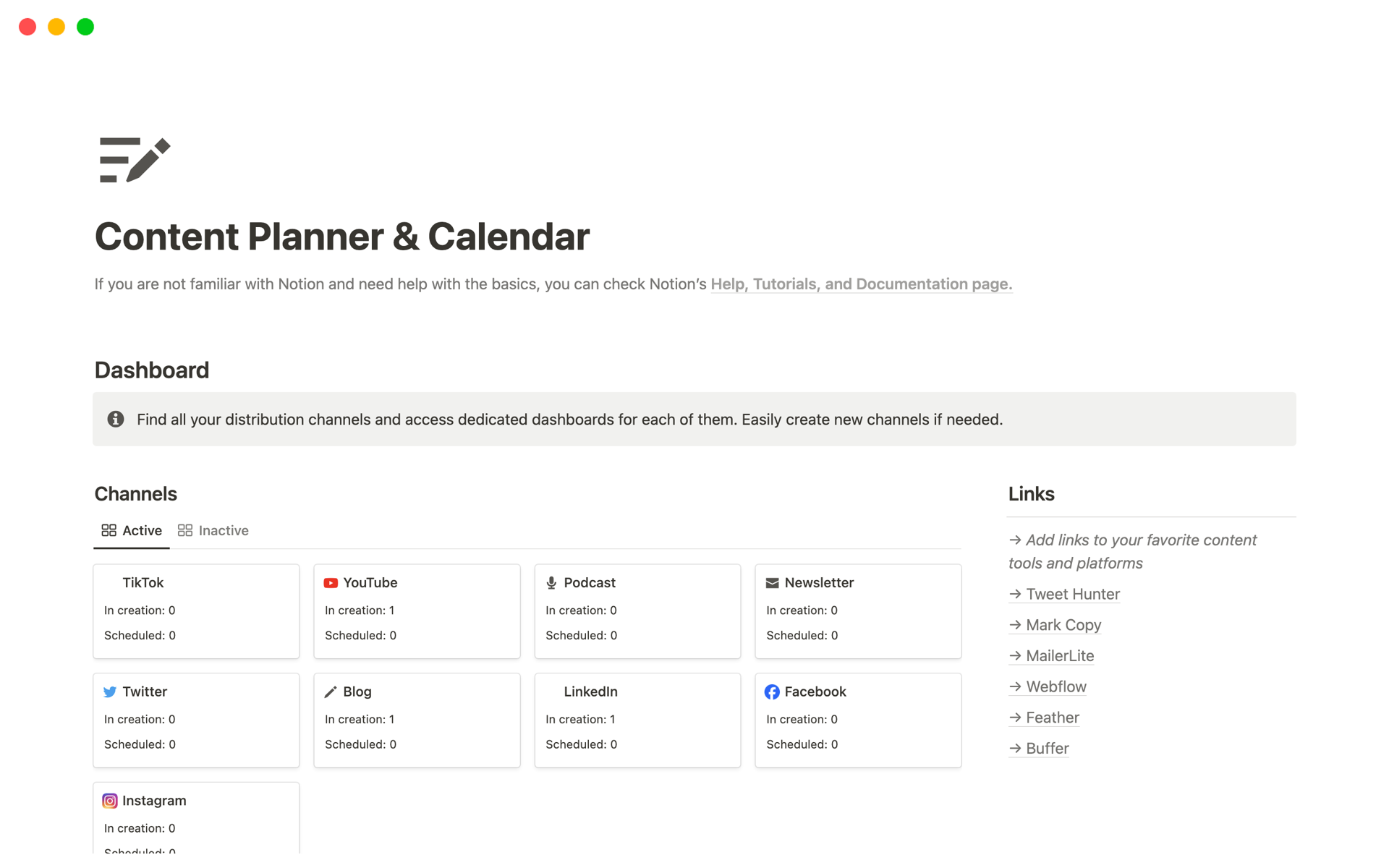Image resolution: width=1389 pixels, height=868 pixels.
Task: Click the Dashboard section header
Action: tap(152, 369)
